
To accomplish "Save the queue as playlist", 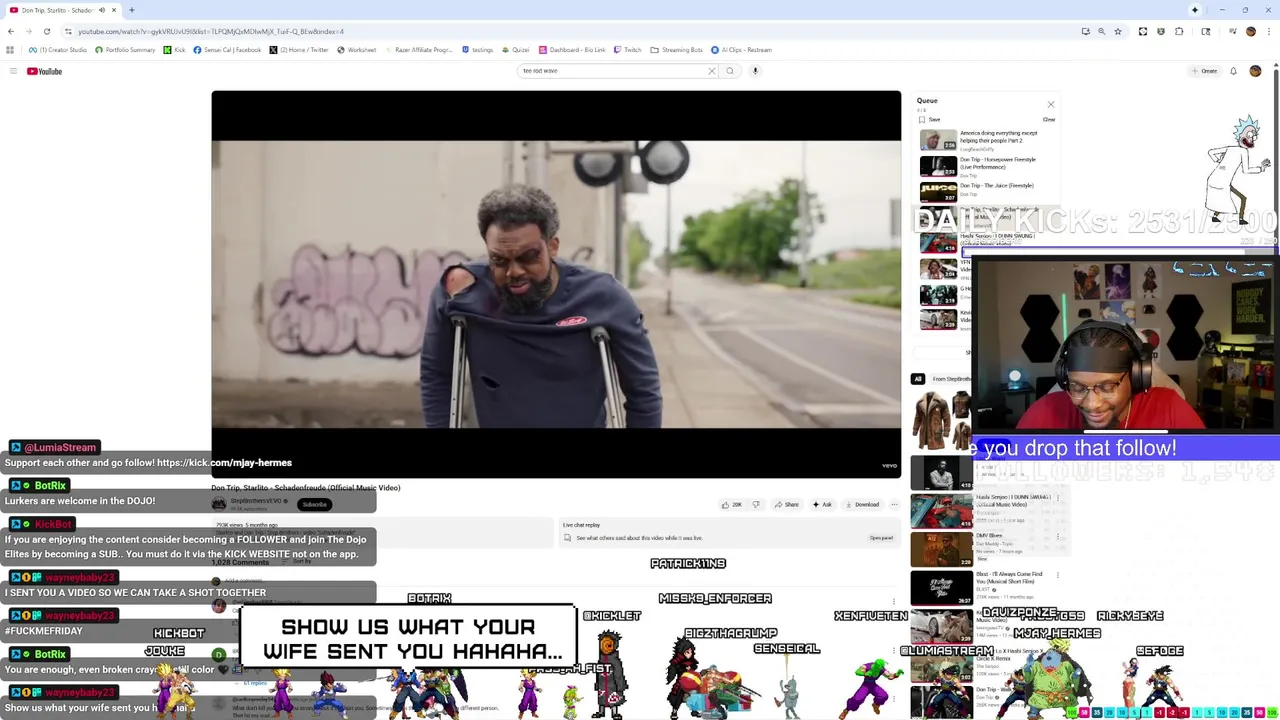I will 930,119.
